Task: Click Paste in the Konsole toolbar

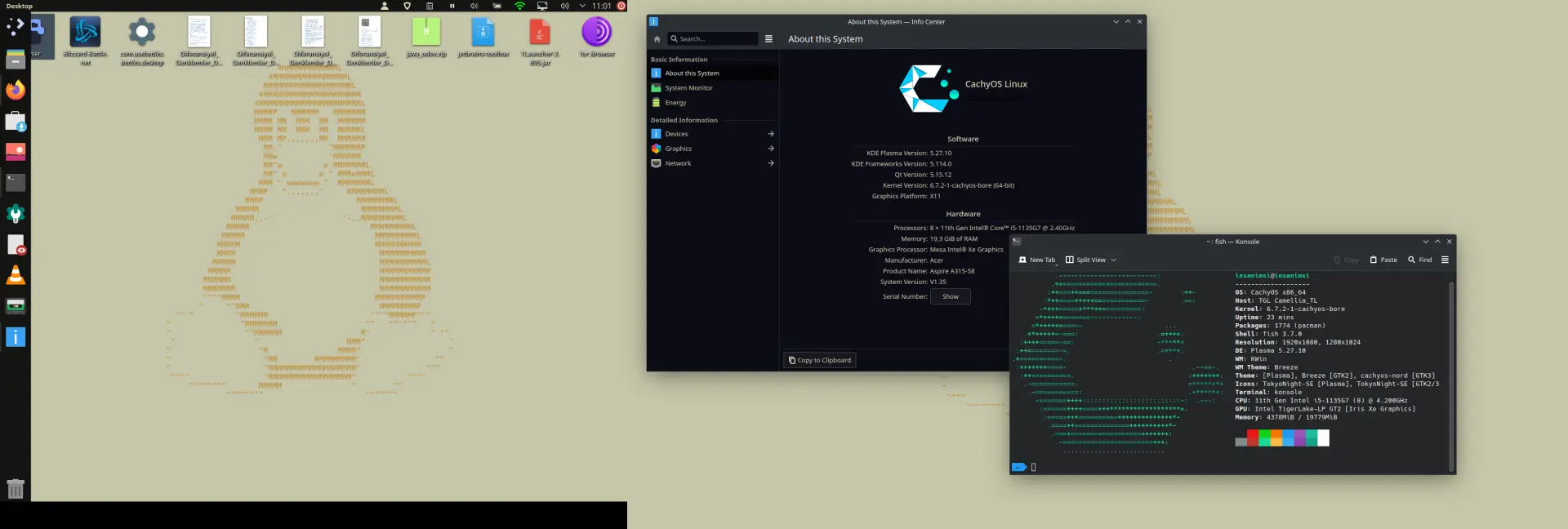Action: pyautogui.click(x=1383, y=260)
